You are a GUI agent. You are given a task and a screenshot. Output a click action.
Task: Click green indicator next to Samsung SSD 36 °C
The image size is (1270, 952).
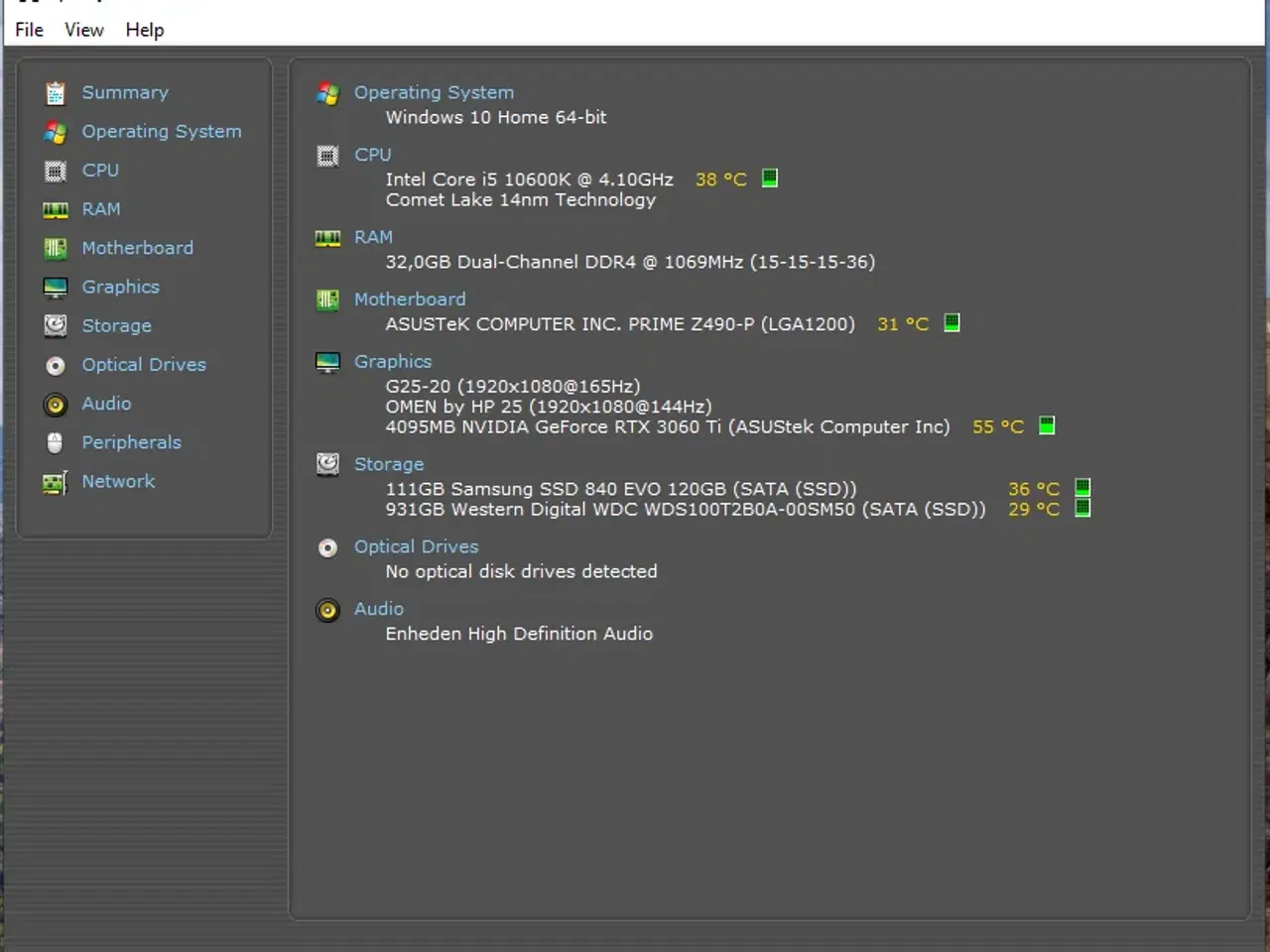click(1082, 488)
